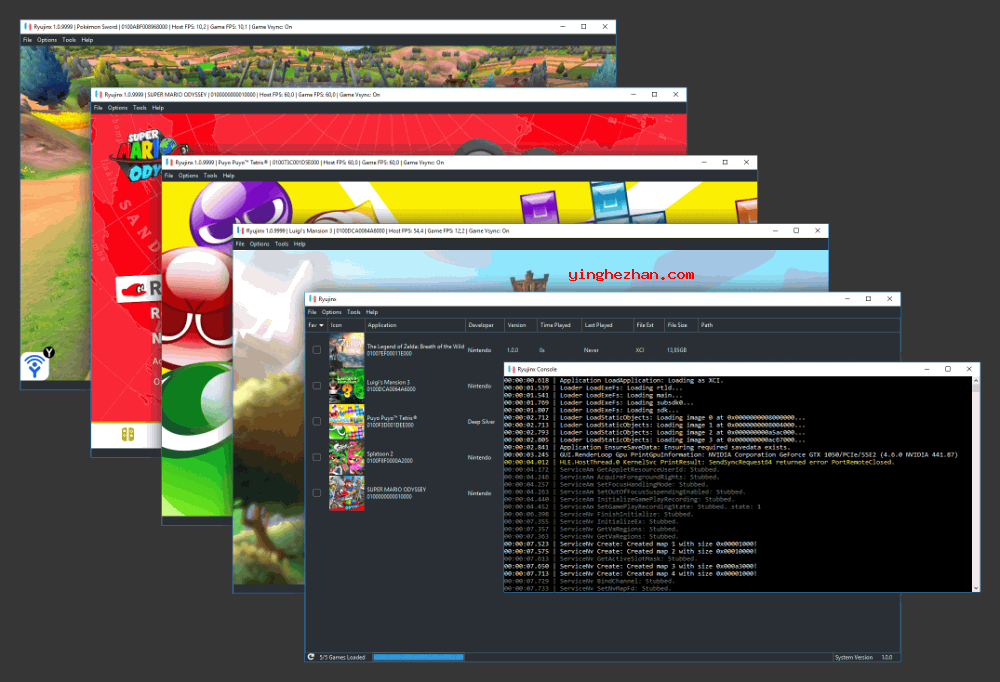Viewport: 1000px width, 682px height.
Task: Toggle favorite checkbox for Luigi's Mansion 3
Action: 316,385
